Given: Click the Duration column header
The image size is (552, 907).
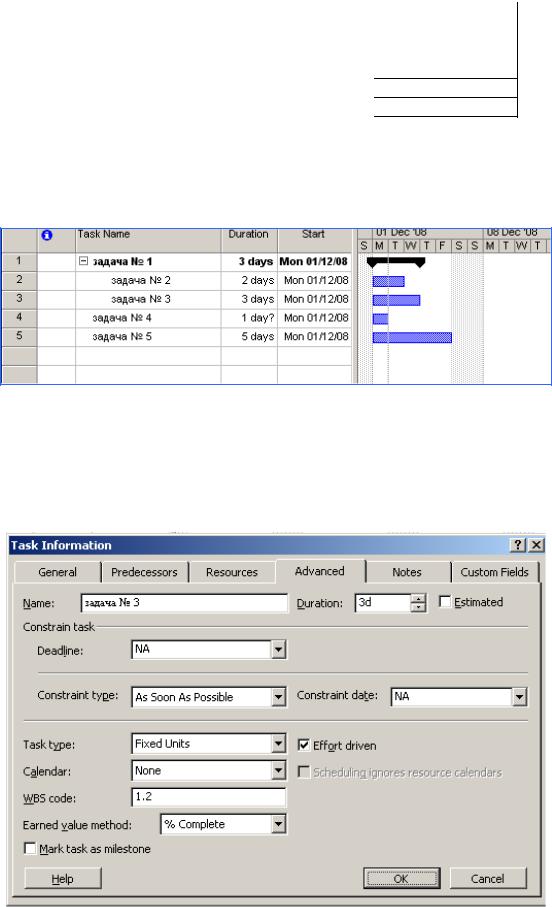Looking at the screenshot, I should click(249, 241).
